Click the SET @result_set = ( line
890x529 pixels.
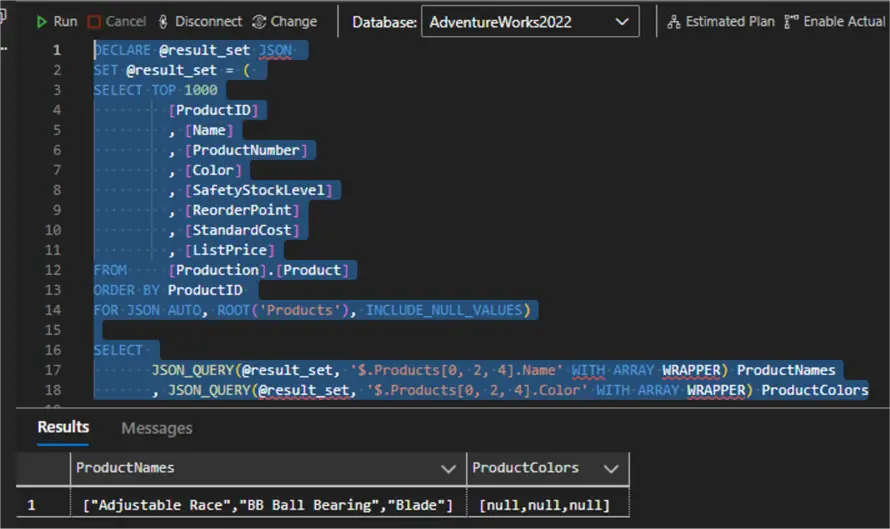(x=171, y=70)
